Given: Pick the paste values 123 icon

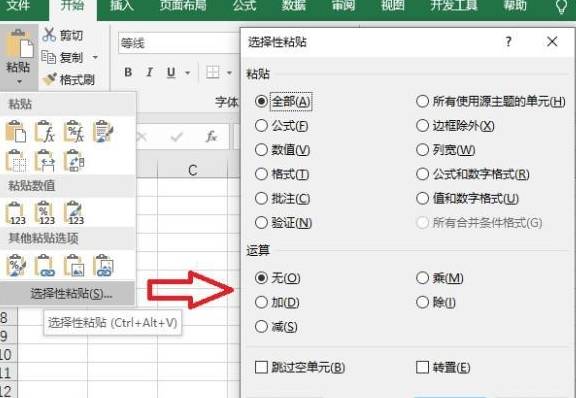Looking at the screenshot, I should point(15,212).
